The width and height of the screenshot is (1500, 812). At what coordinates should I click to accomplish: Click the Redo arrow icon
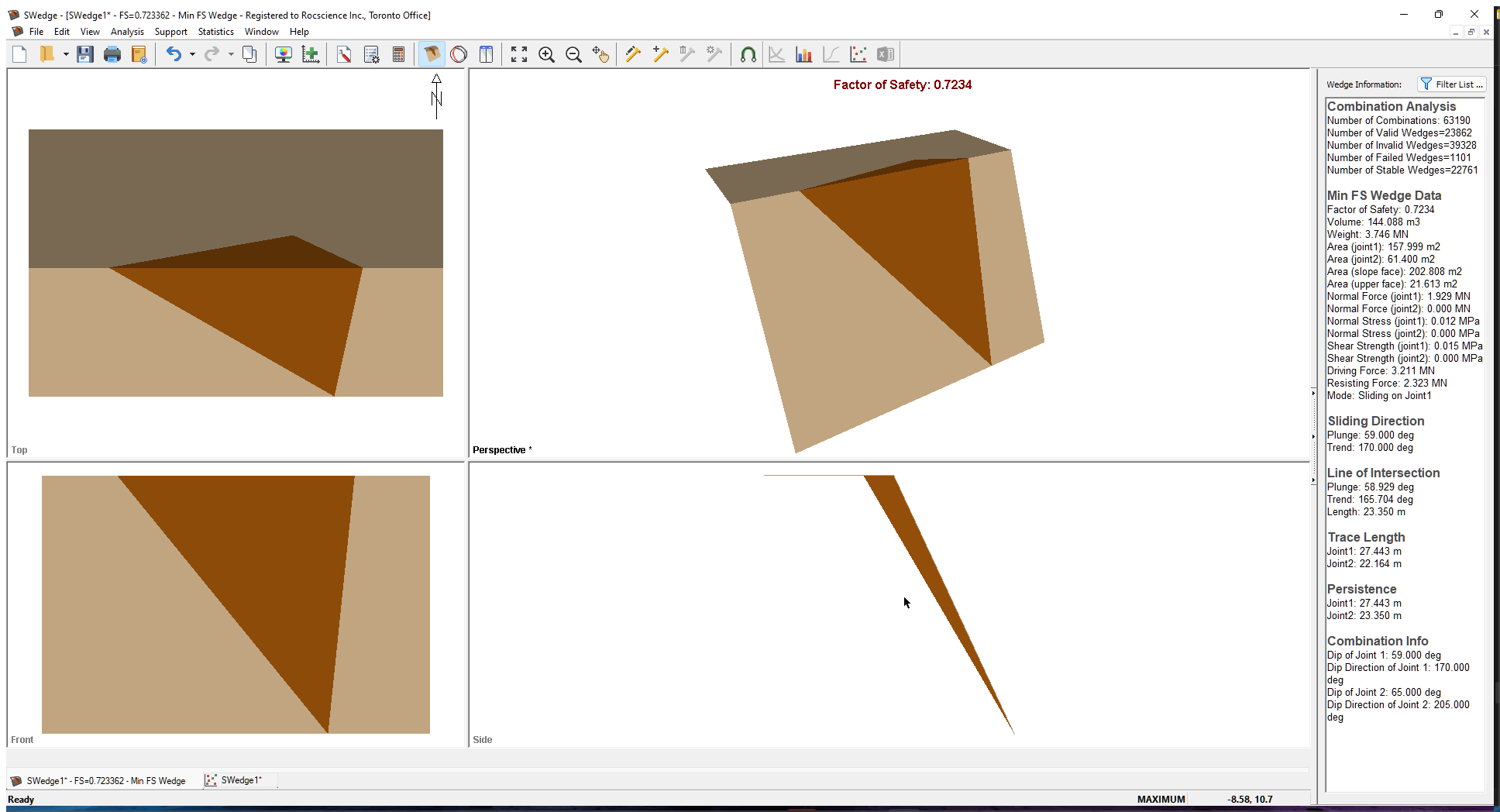click(x=212, y=54)
